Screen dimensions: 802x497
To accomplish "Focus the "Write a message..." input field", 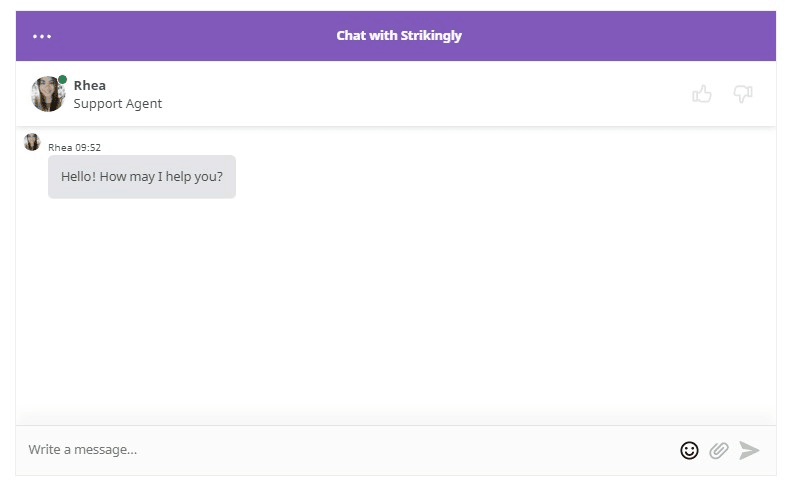I will tap(340, 450).
